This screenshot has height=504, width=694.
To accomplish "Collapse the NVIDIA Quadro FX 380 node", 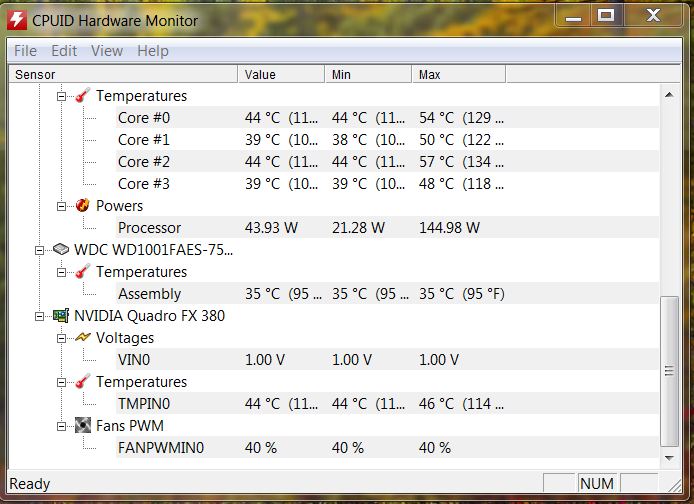I will click(39, 316).
